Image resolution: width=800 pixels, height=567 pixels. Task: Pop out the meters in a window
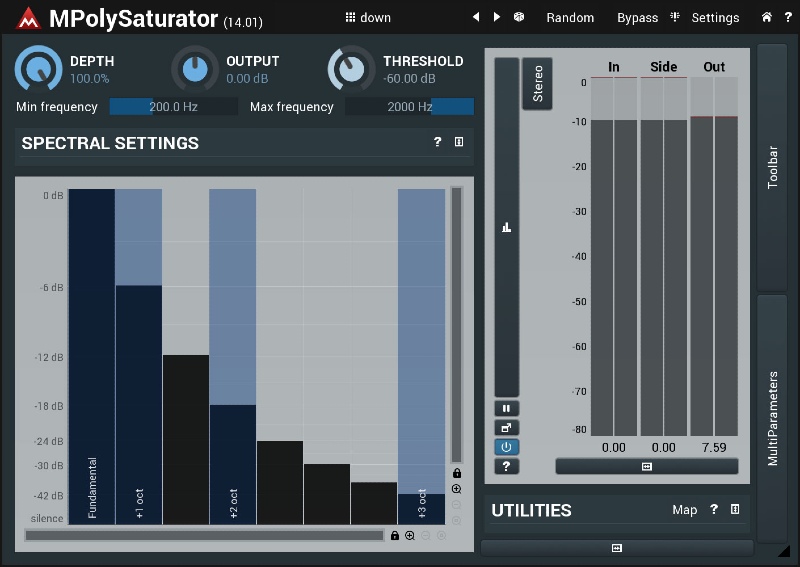(506, 427)
